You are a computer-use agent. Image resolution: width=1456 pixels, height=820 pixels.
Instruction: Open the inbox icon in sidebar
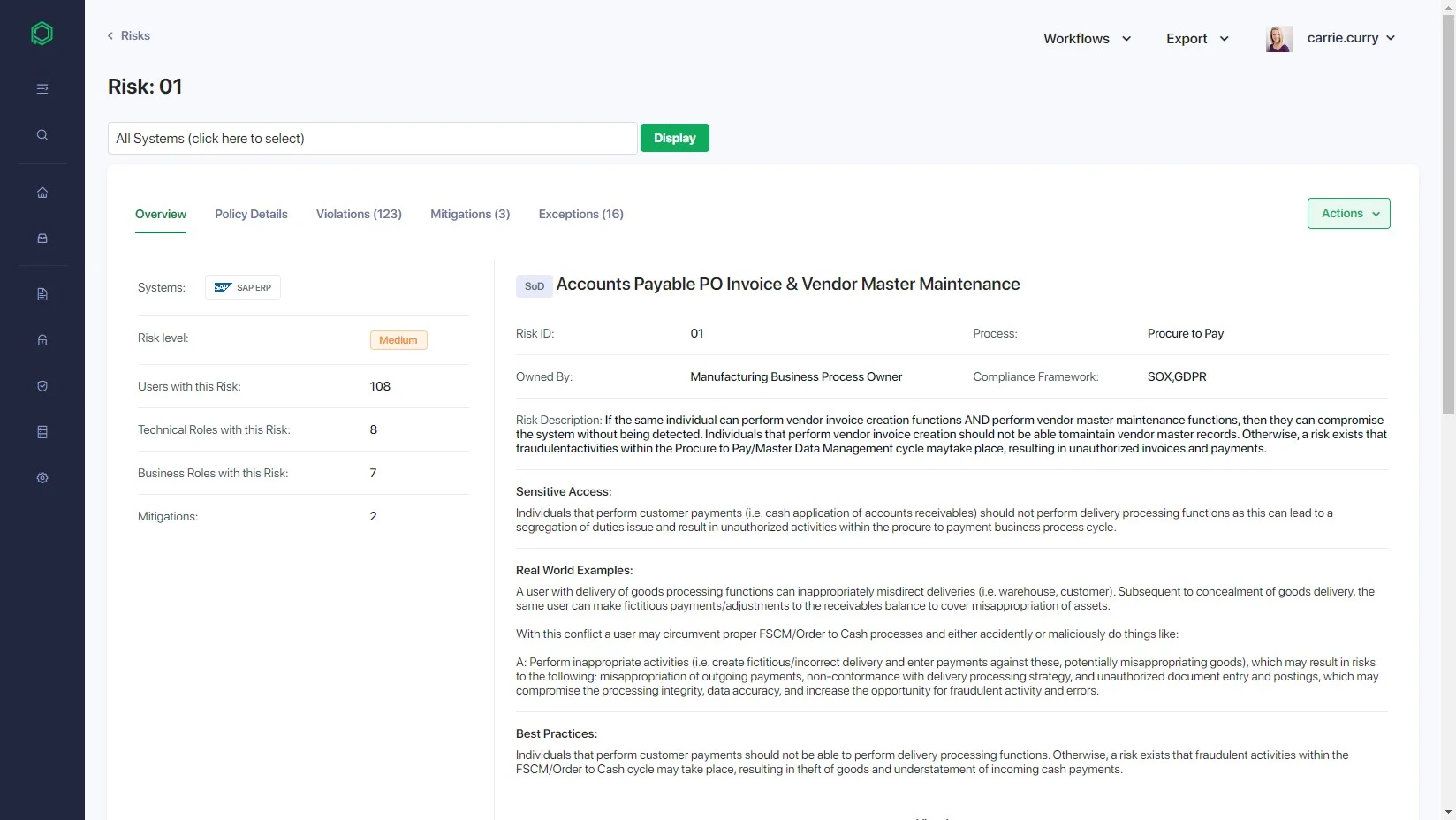coord(42,239)
